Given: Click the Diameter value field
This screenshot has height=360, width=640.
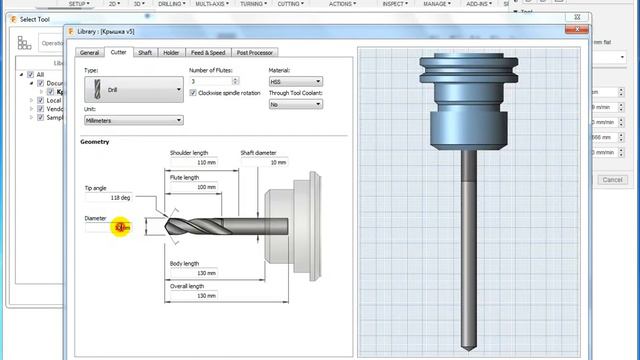Looking at the screenshot, I should pyautogui.click(x=108, y=228).
